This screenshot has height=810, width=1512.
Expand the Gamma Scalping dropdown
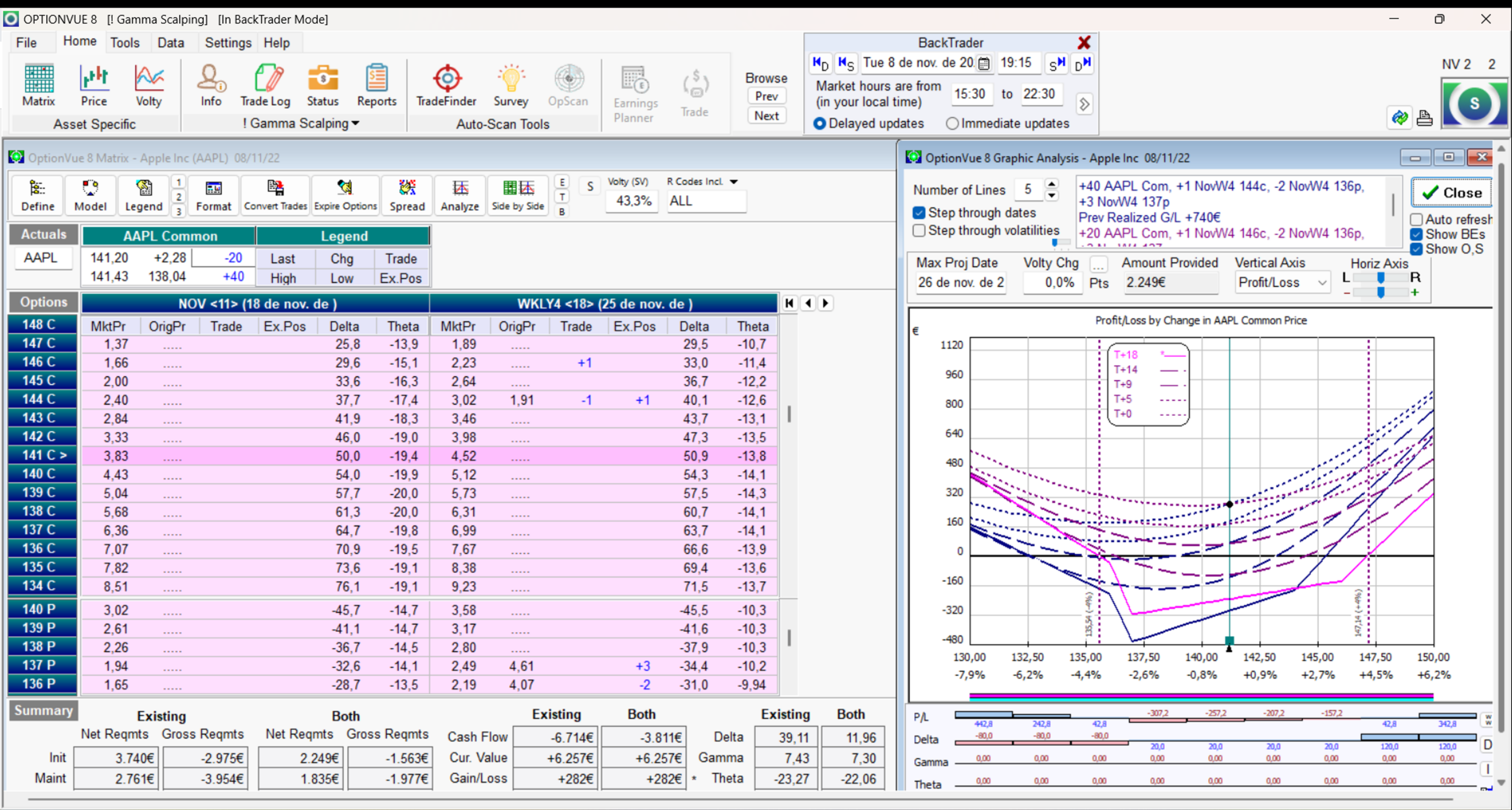point(355,123)
